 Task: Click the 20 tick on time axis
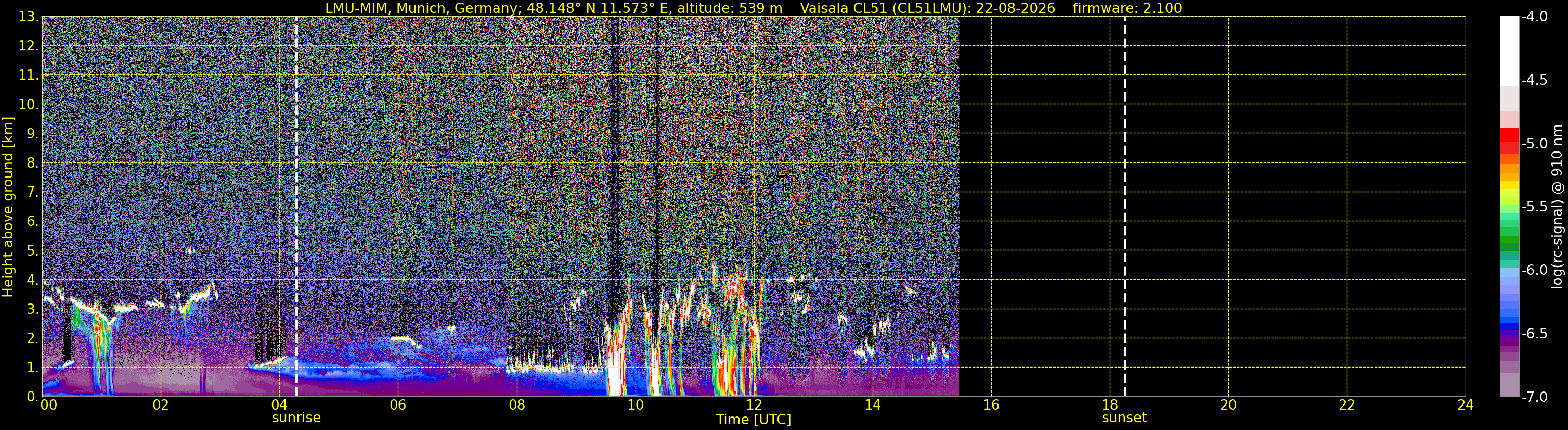point(1228,404)
